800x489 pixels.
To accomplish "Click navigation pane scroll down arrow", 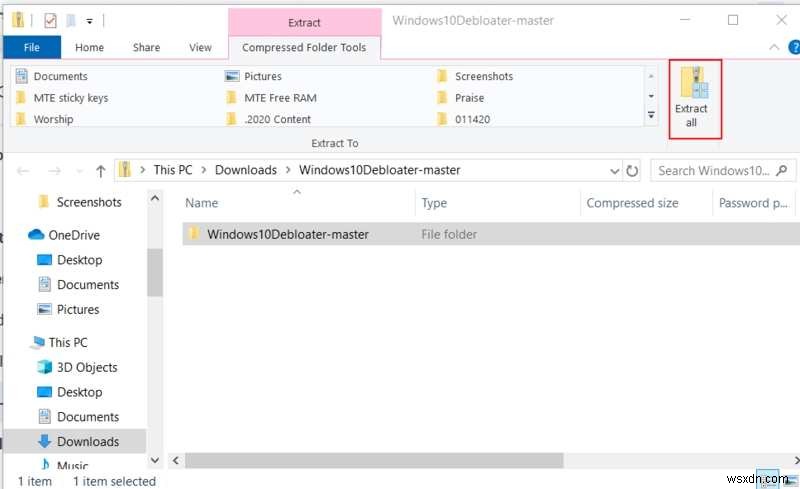I will click(x=155, y=460).
